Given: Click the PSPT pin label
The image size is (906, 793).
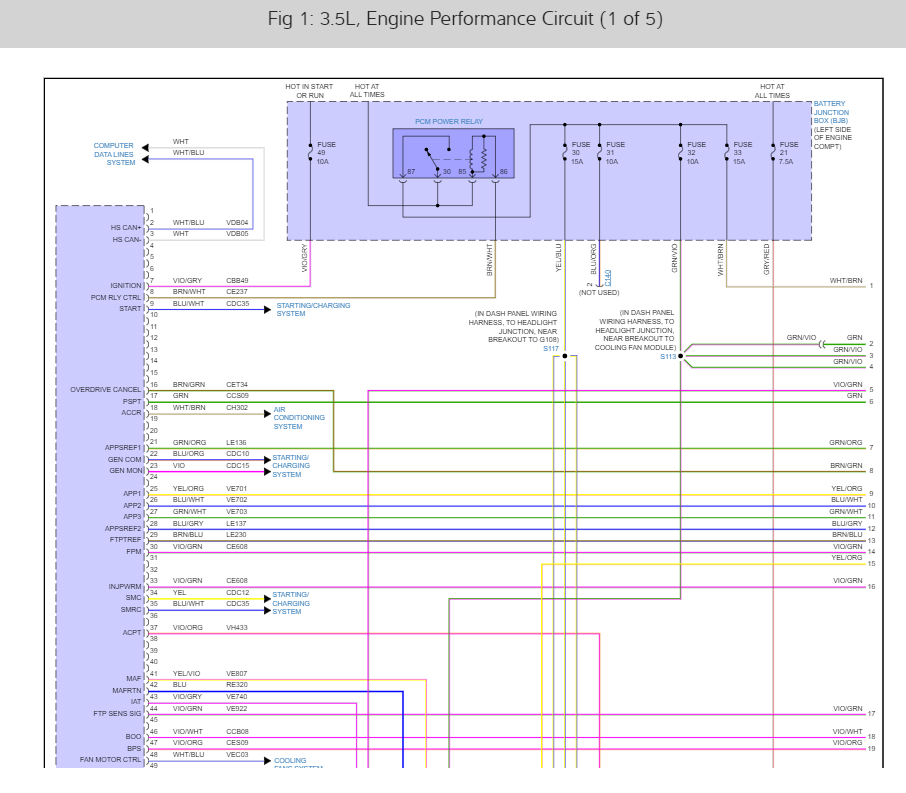Looking at the screenshot, I should (x=132, y=402).
